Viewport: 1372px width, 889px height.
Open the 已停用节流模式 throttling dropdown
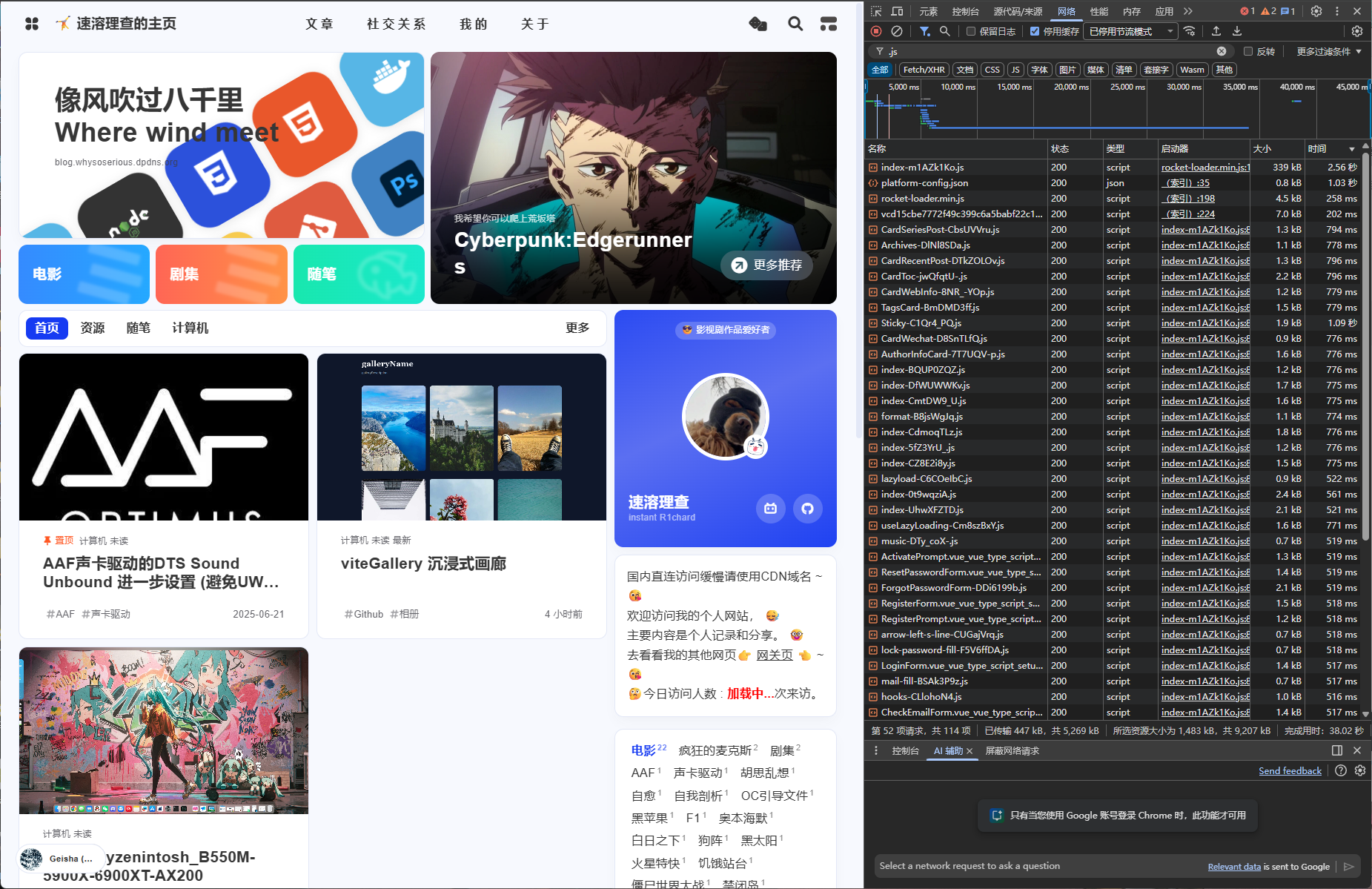coord(1130,31)
